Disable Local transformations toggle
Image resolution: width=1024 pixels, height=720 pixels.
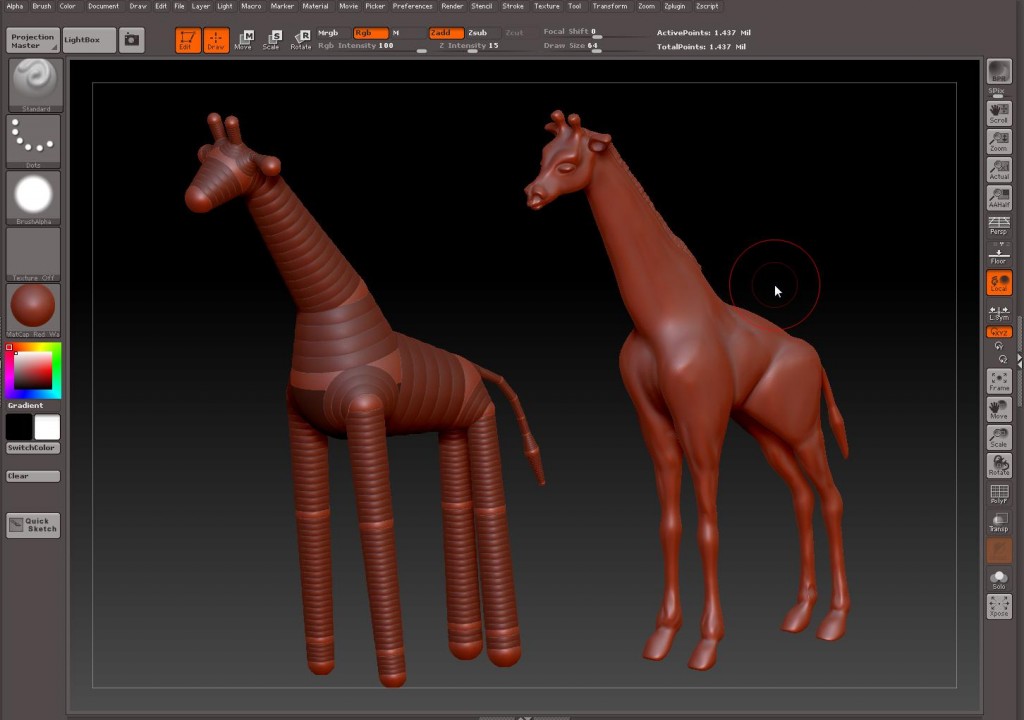point(998,283)
